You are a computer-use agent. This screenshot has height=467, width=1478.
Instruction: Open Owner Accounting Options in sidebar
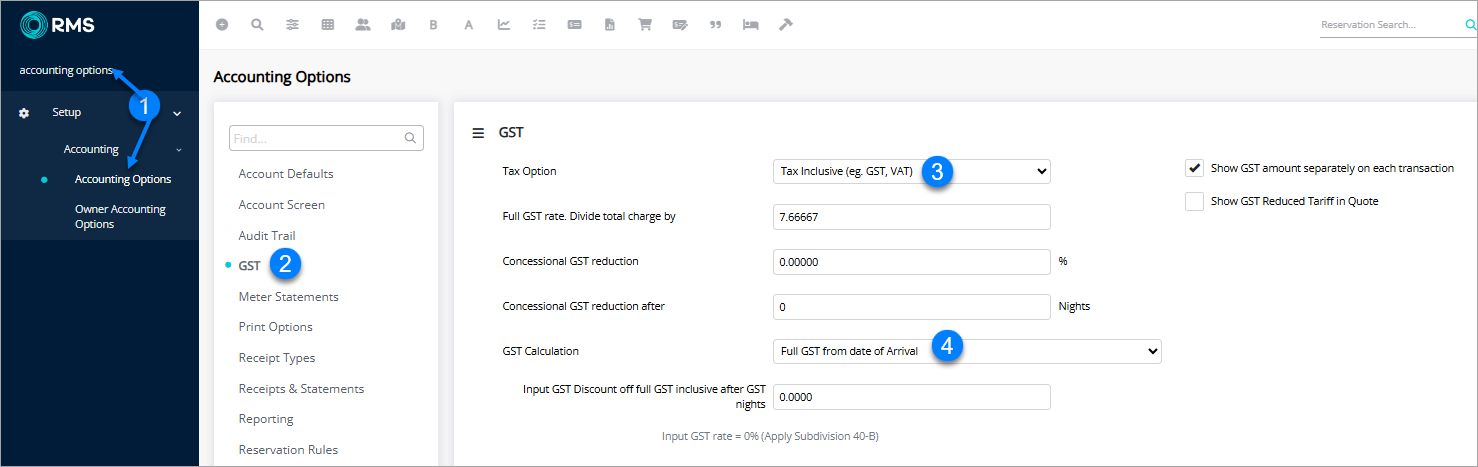point(120,217)
